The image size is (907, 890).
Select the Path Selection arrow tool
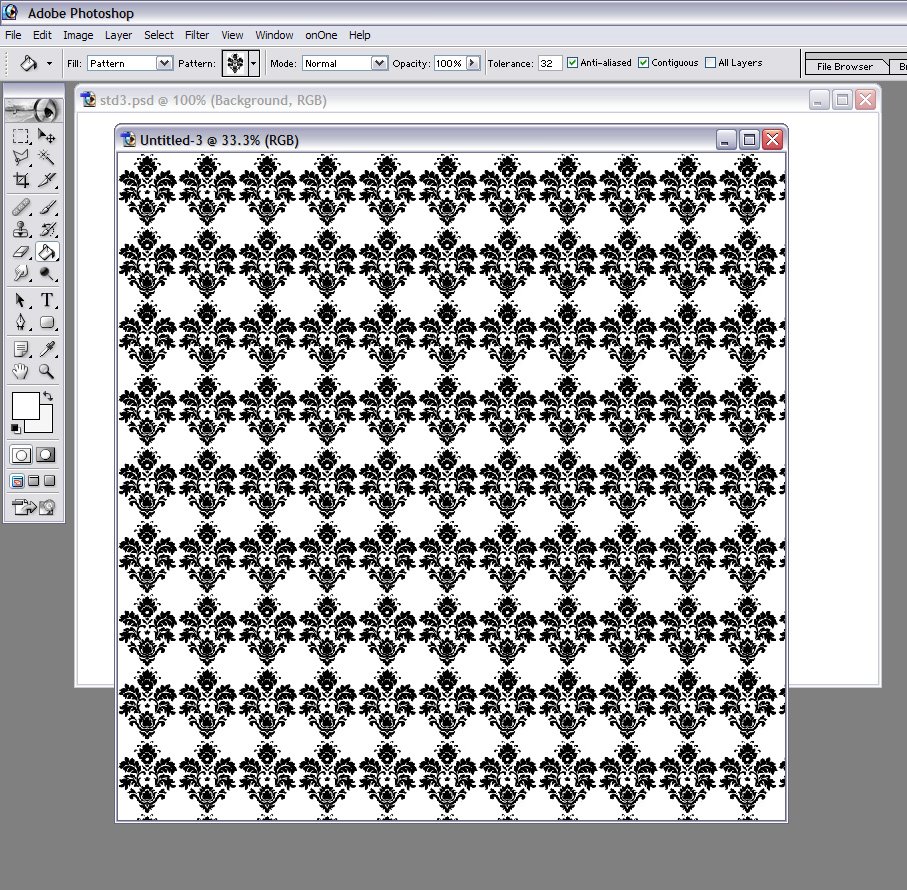(x=20, y=300)
